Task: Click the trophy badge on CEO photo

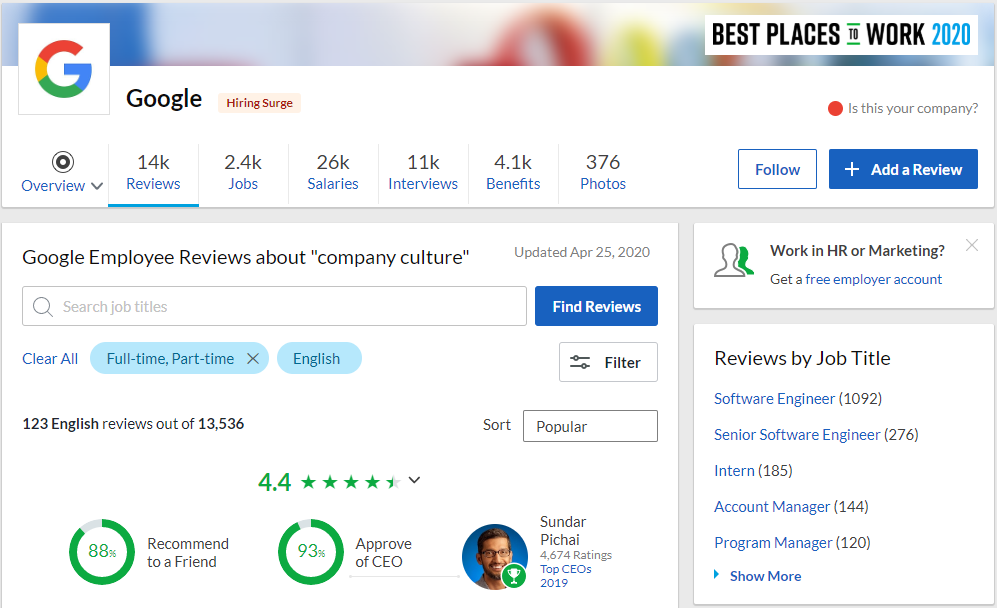Action: [514, 576]
